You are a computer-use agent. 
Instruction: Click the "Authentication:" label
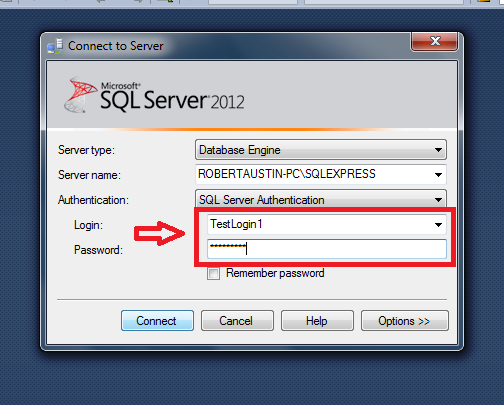pyautogui.click(x=93, y=200)
